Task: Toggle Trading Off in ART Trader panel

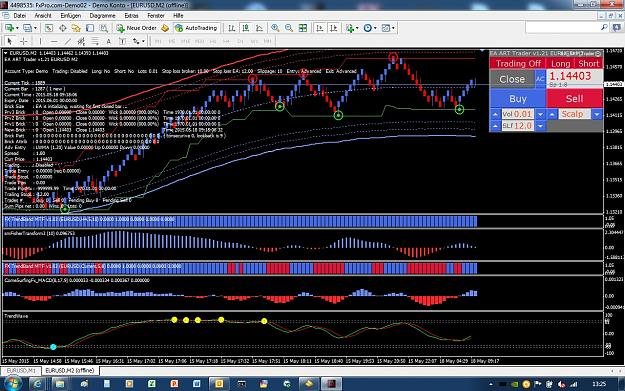Action: (518, 64)
